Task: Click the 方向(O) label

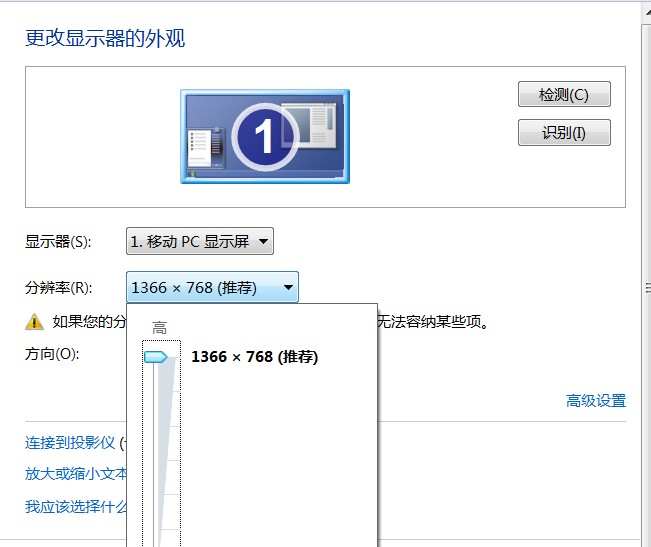Action: pos(52,354)
